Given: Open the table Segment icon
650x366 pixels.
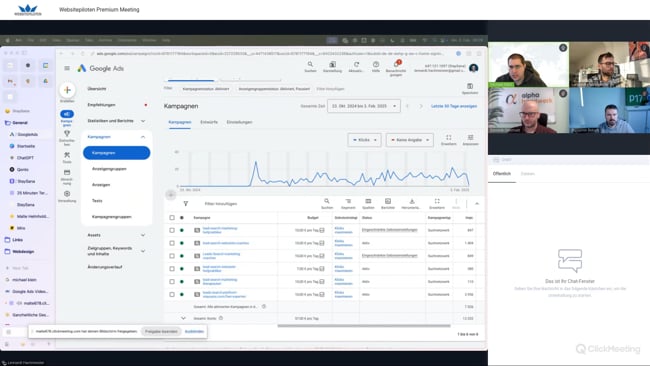Looking at the screenshot, I should click(x=348, y=201).
